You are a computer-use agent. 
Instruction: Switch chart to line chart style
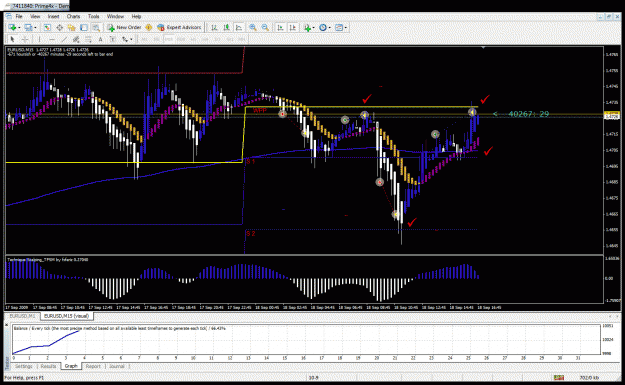[x=239, y=28]
